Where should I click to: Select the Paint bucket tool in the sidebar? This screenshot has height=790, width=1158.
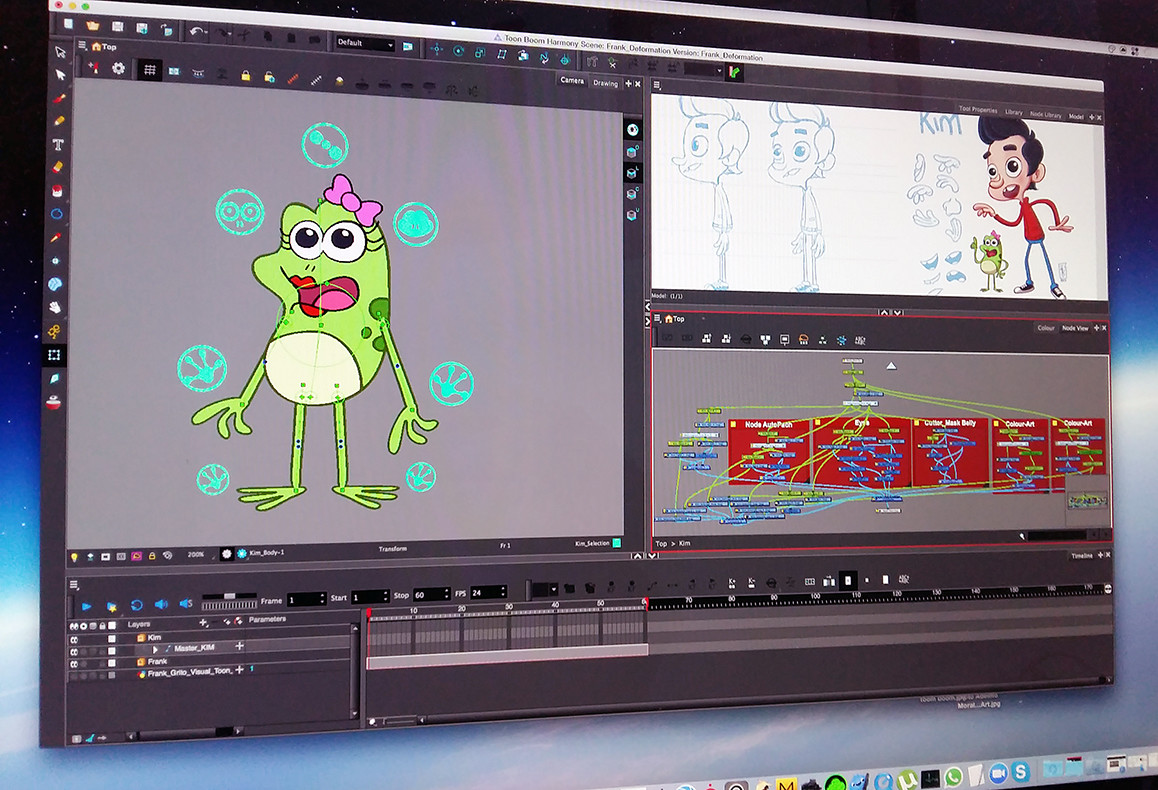pyautogui.click(x=57, y=191)
